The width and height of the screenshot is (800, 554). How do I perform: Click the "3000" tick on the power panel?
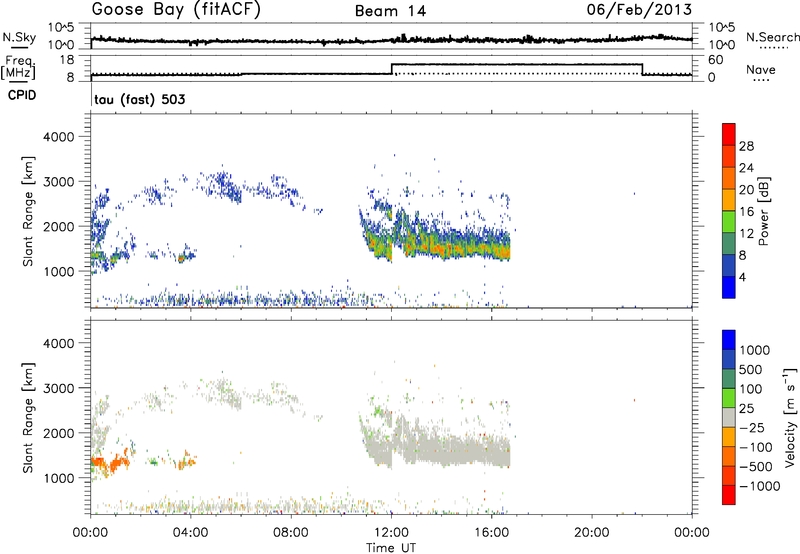58,182
